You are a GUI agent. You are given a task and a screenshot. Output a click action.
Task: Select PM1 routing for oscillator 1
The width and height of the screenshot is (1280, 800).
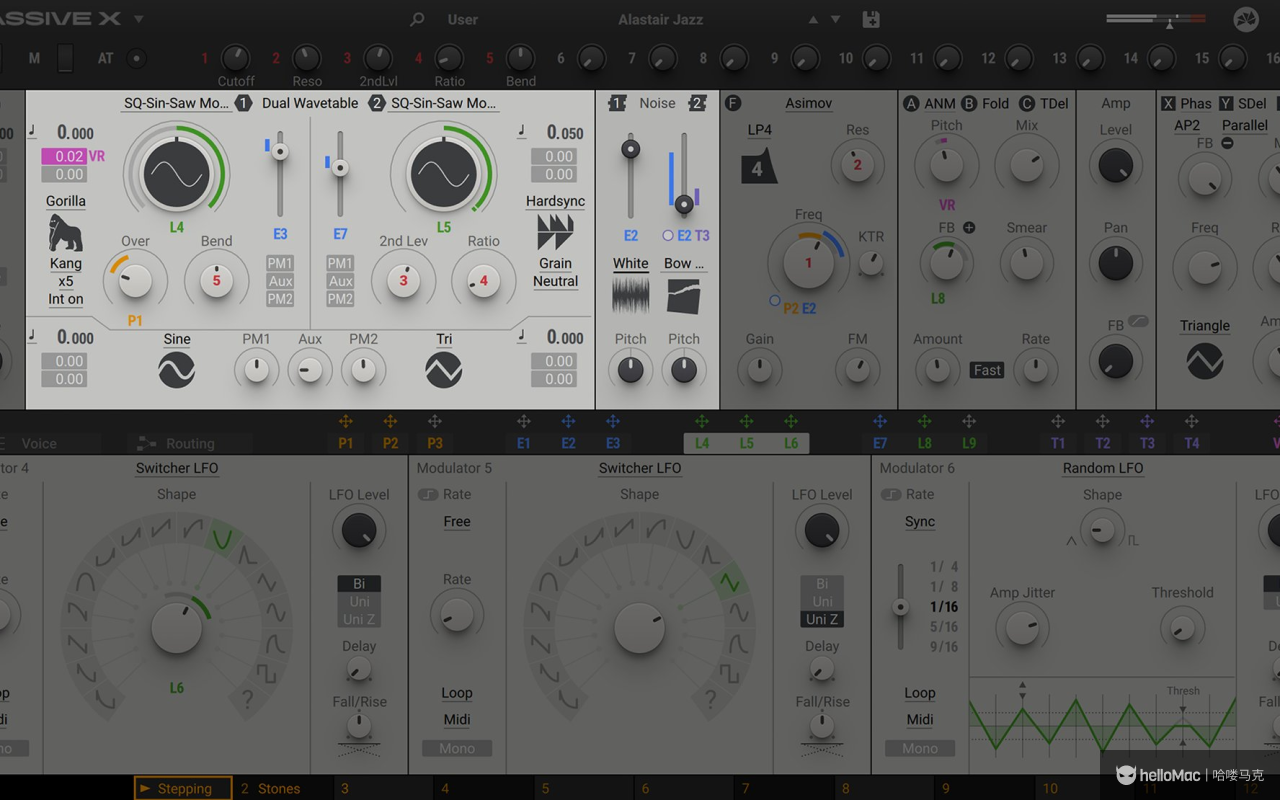[x=280, y=263]
